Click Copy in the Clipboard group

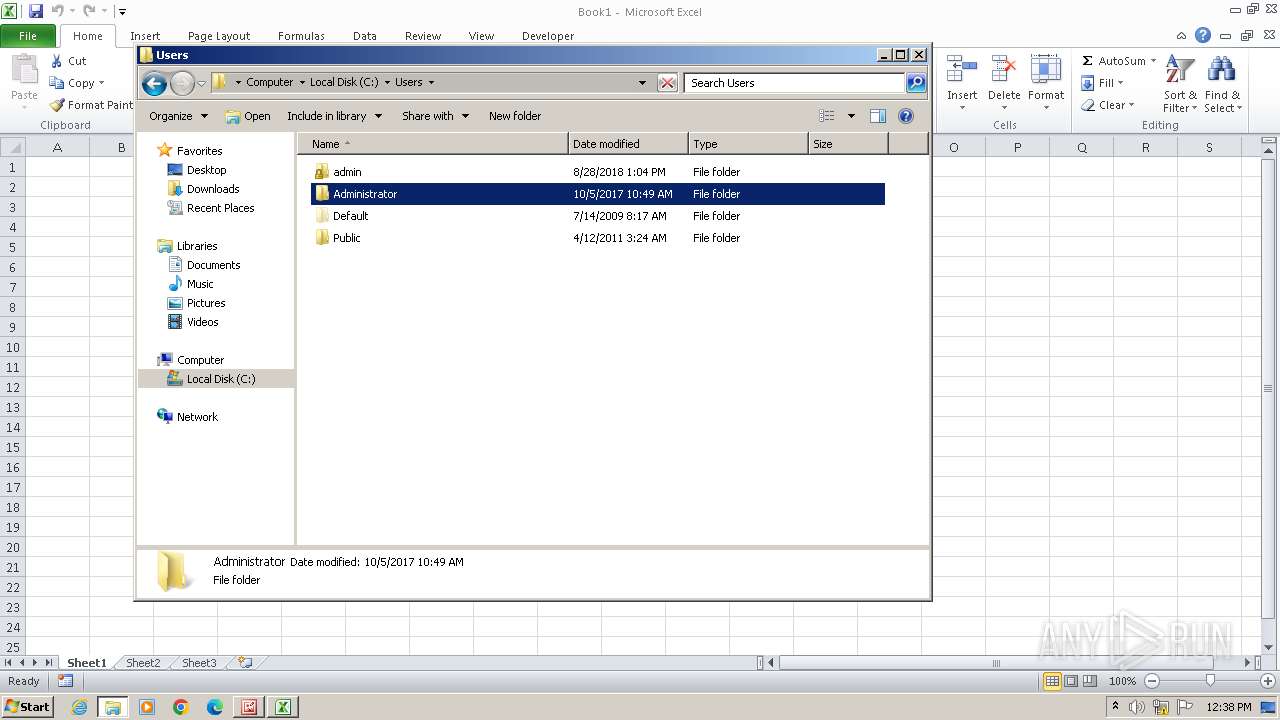click(77, 83)
